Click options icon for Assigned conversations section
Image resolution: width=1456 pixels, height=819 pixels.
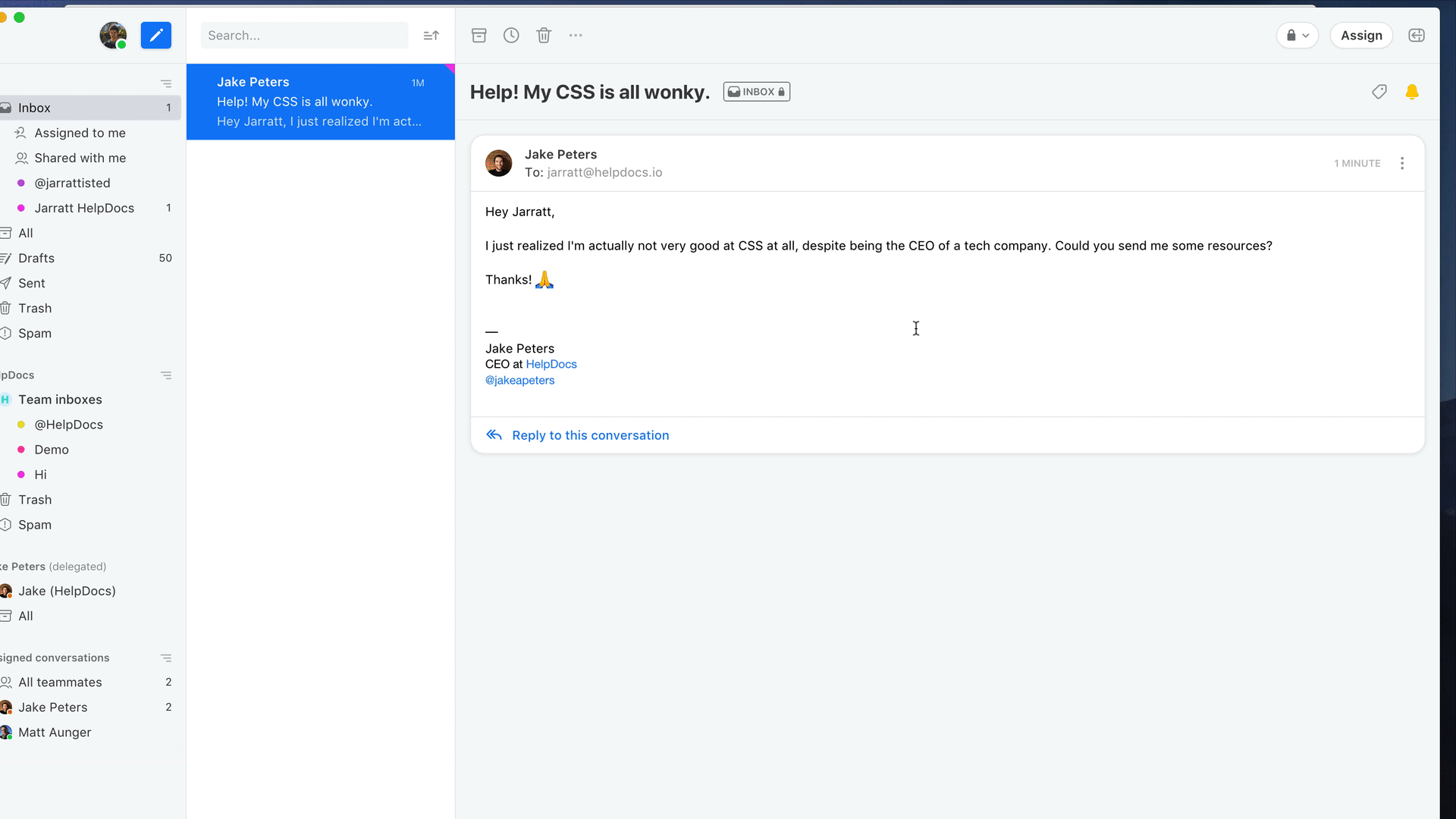[x=166, y=658]
